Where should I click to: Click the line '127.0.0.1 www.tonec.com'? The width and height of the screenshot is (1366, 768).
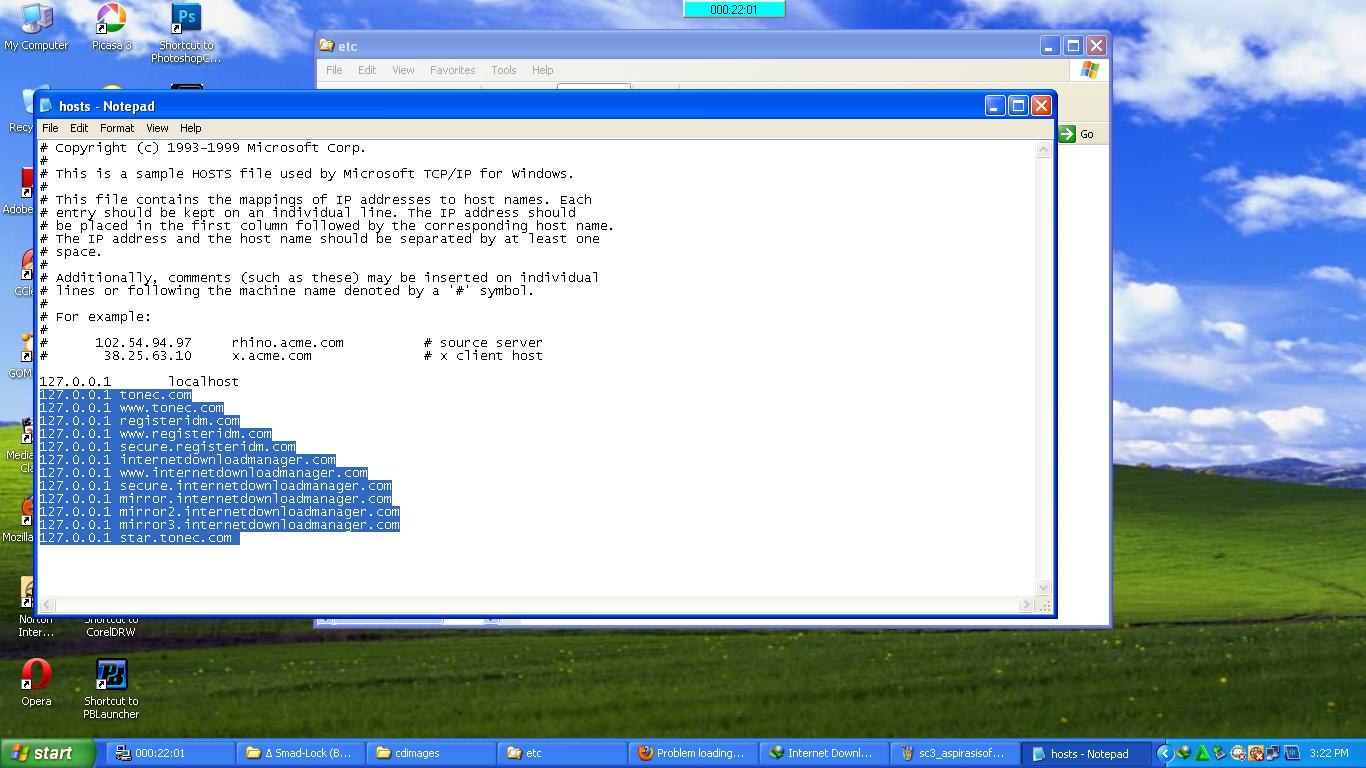pyautogui.click(x=131, y=408)
